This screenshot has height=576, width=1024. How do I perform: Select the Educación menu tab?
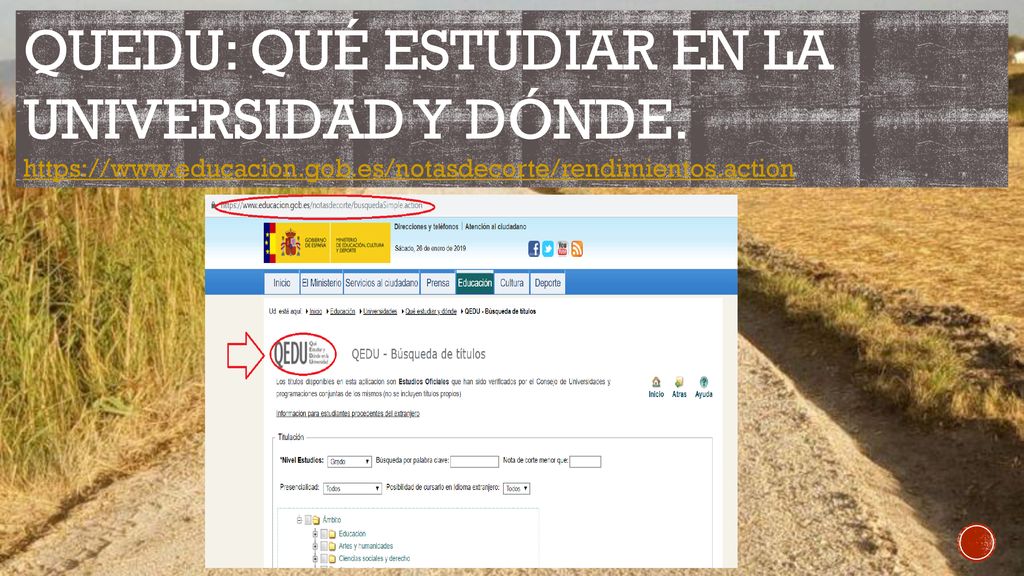point(475,283)
